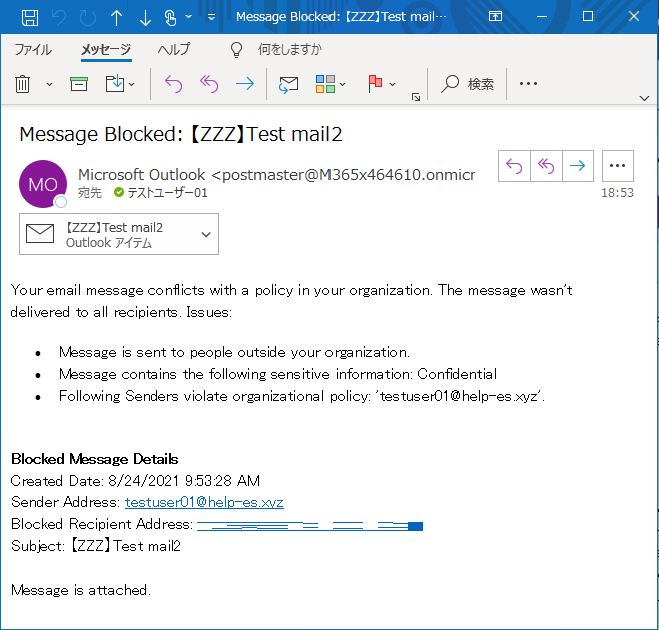Click the Delete trash can icon

pos(23,84)
